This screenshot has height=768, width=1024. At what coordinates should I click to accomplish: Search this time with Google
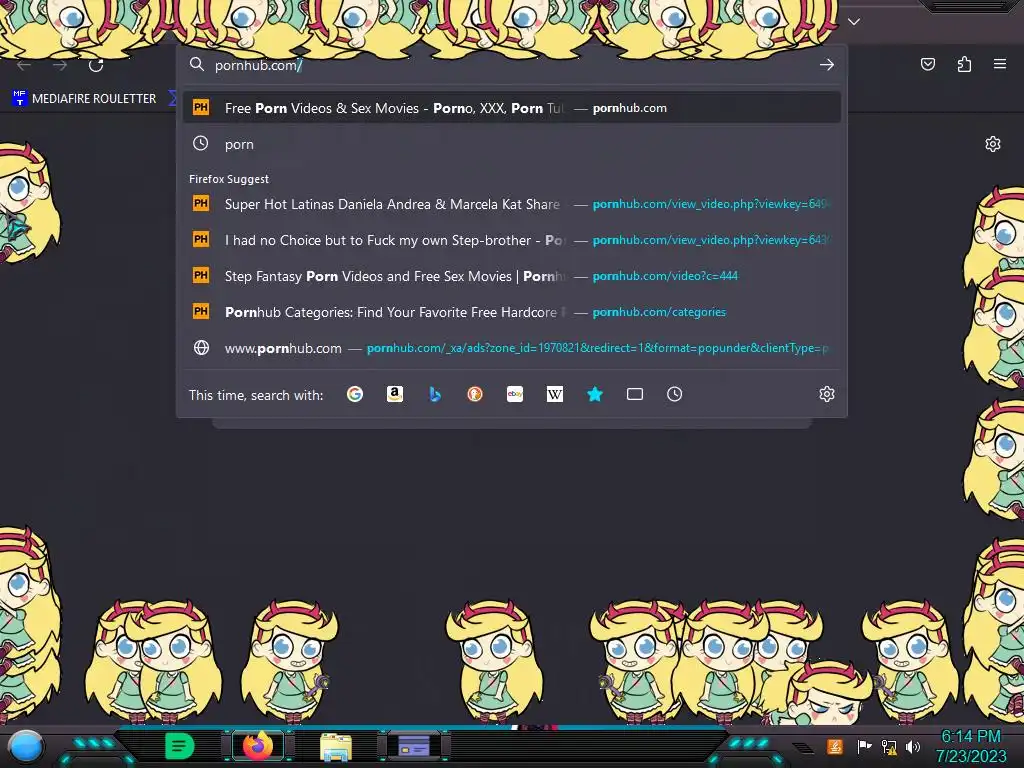coord(355,394)
